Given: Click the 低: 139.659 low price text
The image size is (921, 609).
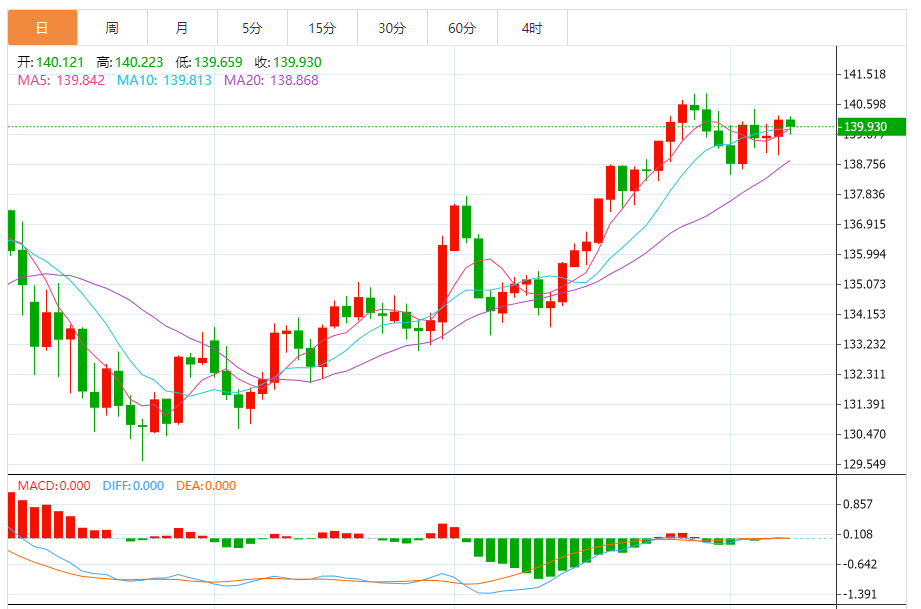Looking at the screenshot, I should (x=209, y=62).
